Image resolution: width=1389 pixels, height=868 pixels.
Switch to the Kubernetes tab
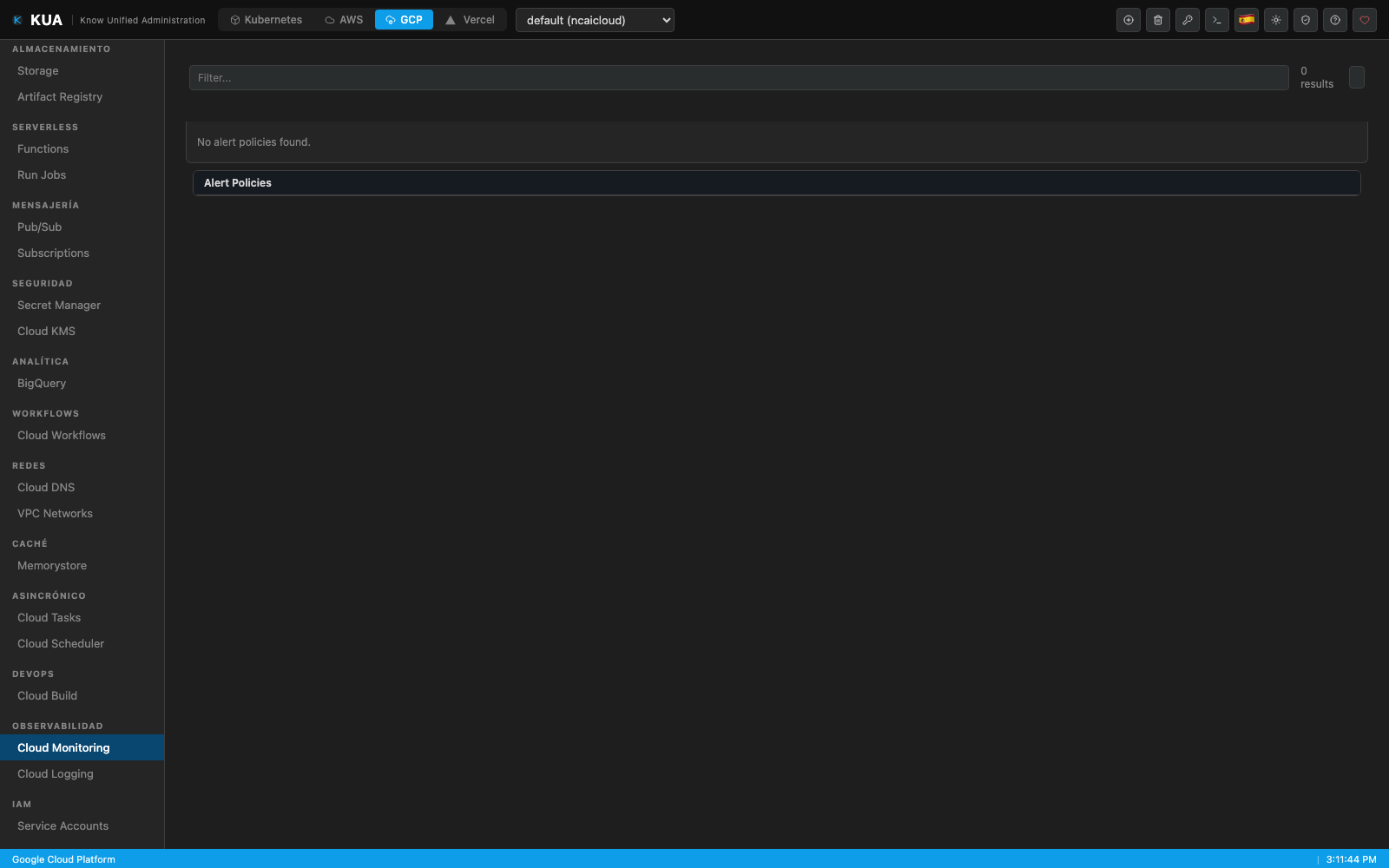266,20
